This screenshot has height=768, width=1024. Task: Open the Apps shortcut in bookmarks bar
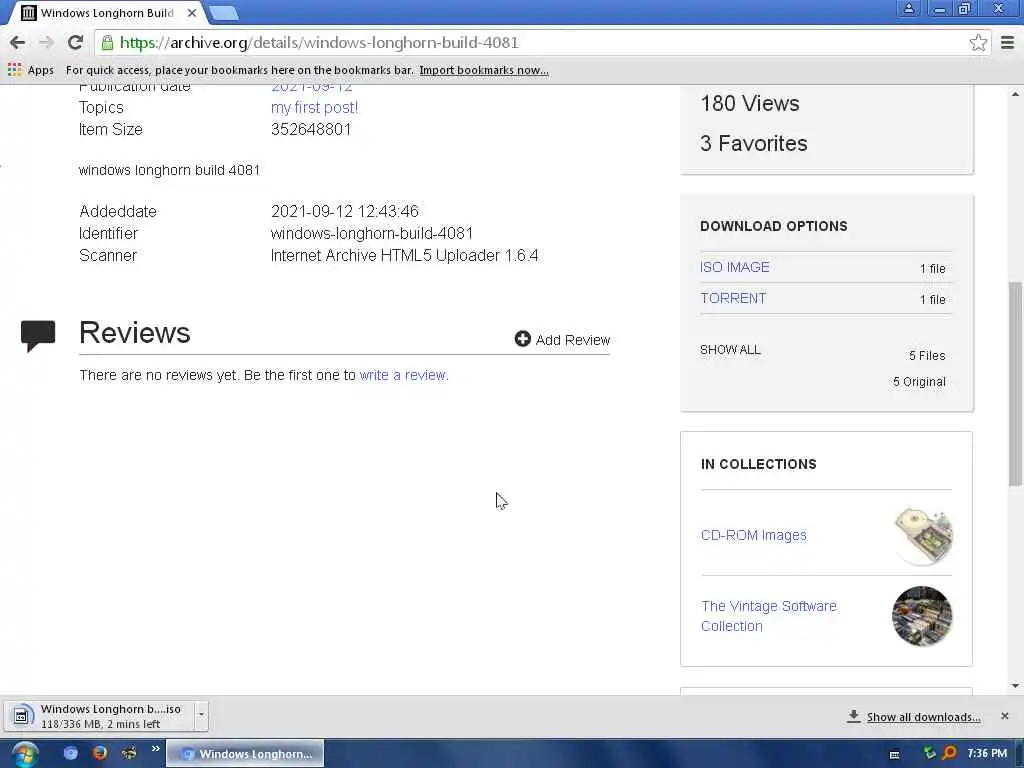[x=31, y=70]
